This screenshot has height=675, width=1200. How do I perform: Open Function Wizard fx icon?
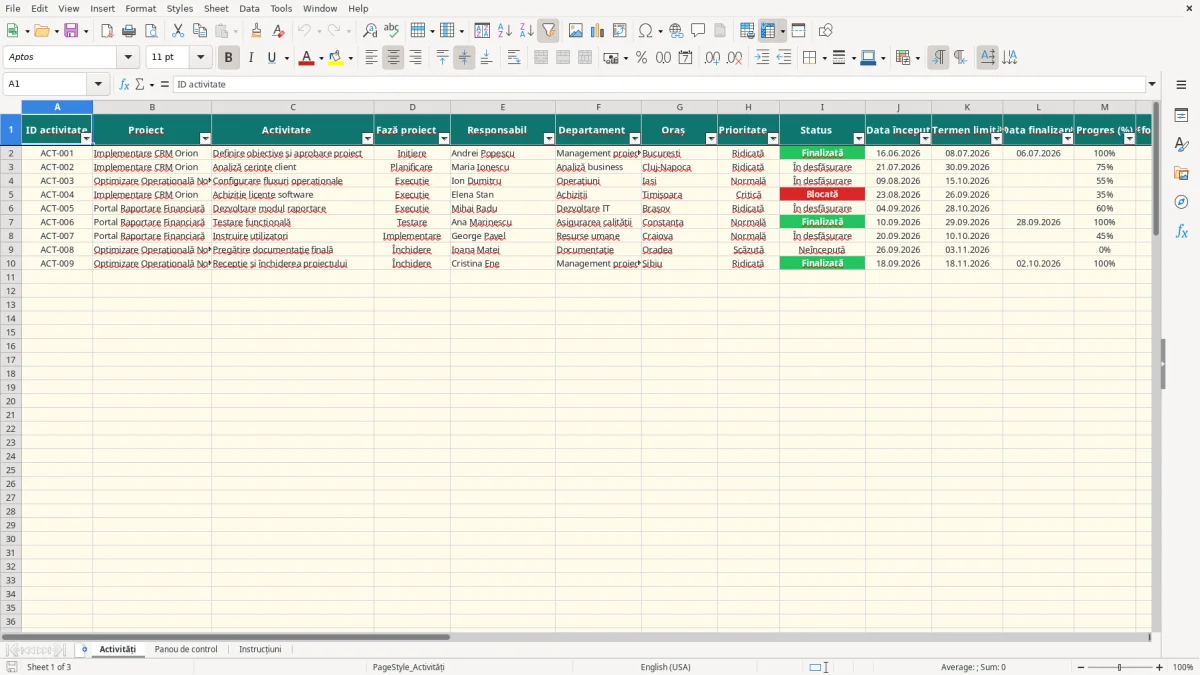(x=124, y=84)
